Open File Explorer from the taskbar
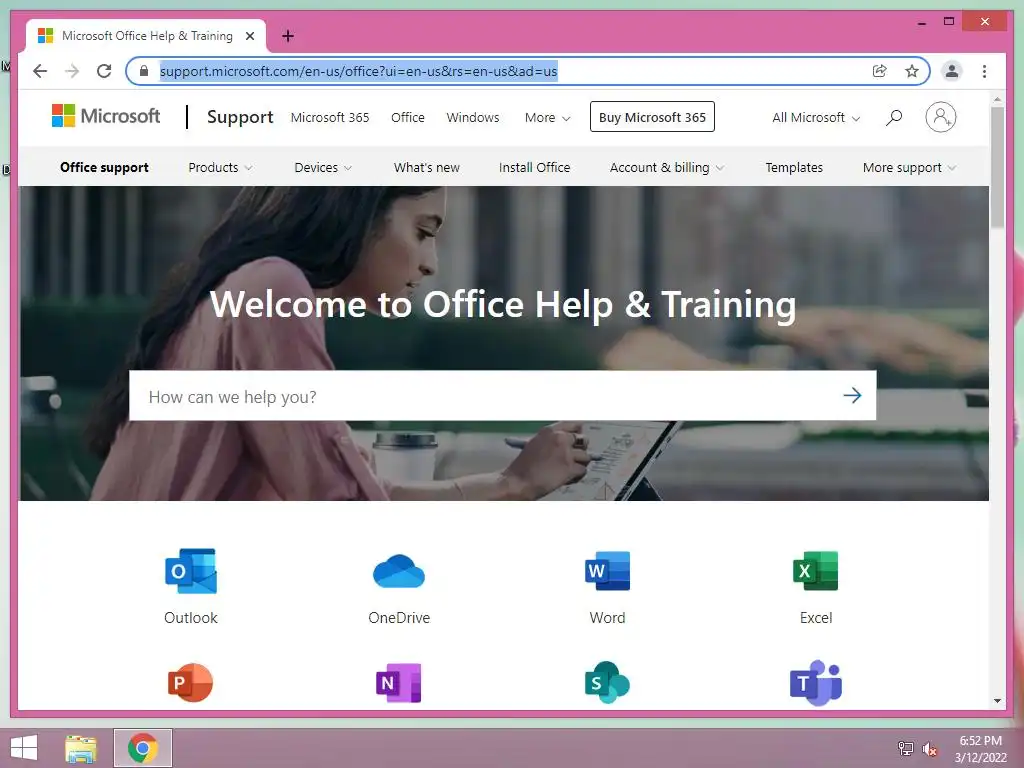The width and height of the screenshot is (1024, 768). [x=81, y=748]
